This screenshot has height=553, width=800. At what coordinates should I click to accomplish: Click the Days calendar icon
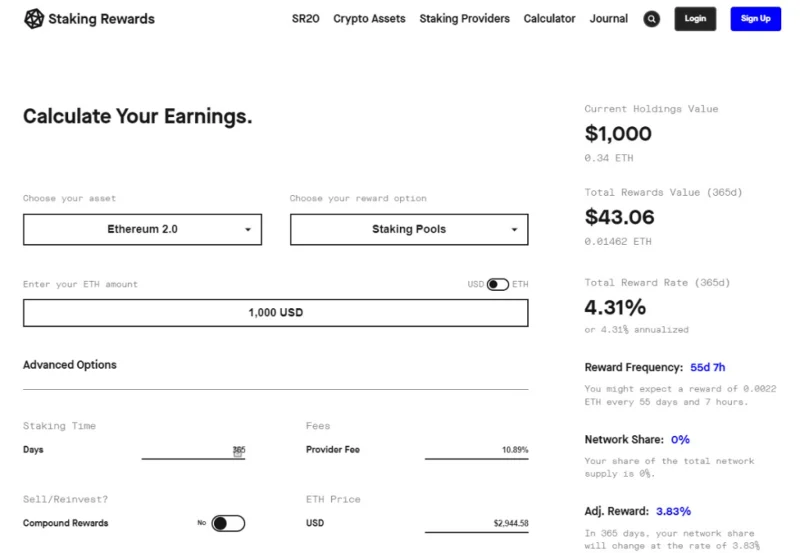pyautogui.click(x=238, y=452)
